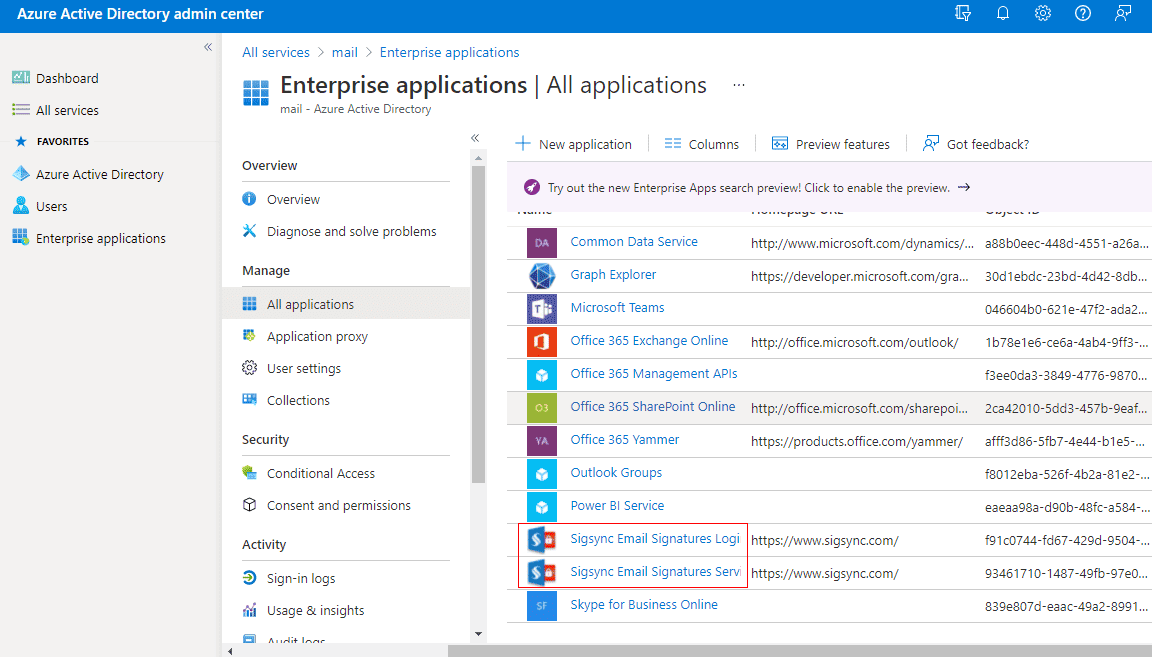
Task: Open the more options ellipsis beside title
Action: click(x=739, y=86)
